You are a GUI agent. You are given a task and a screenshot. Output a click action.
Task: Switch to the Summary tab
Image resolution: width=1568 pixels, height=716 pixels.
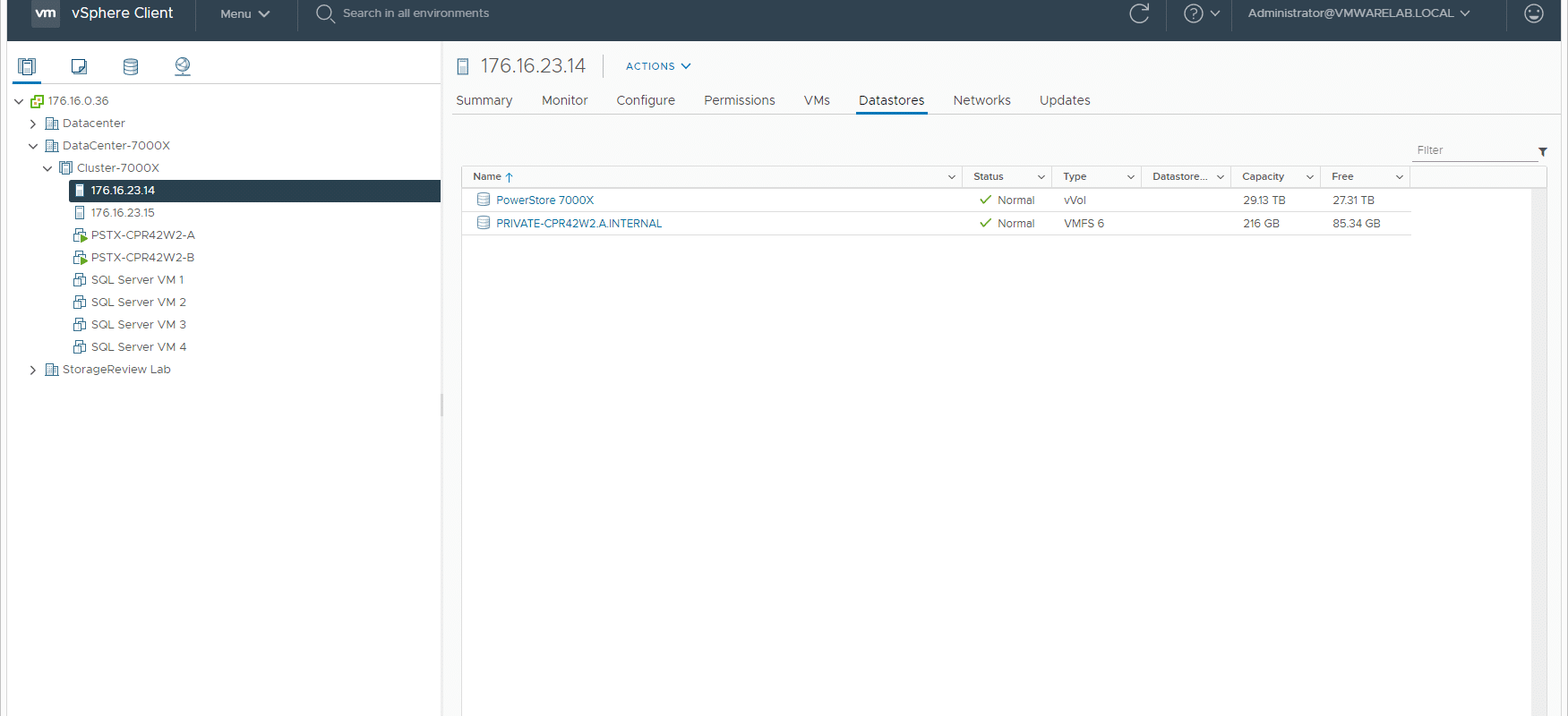pos(484,100)
